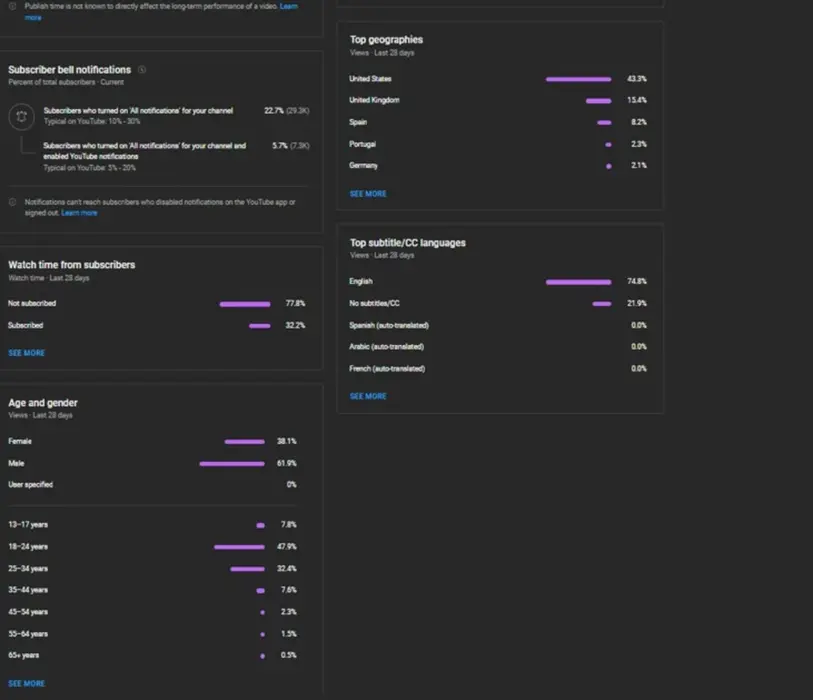Click the Top geographies card heading

[386, 39]
